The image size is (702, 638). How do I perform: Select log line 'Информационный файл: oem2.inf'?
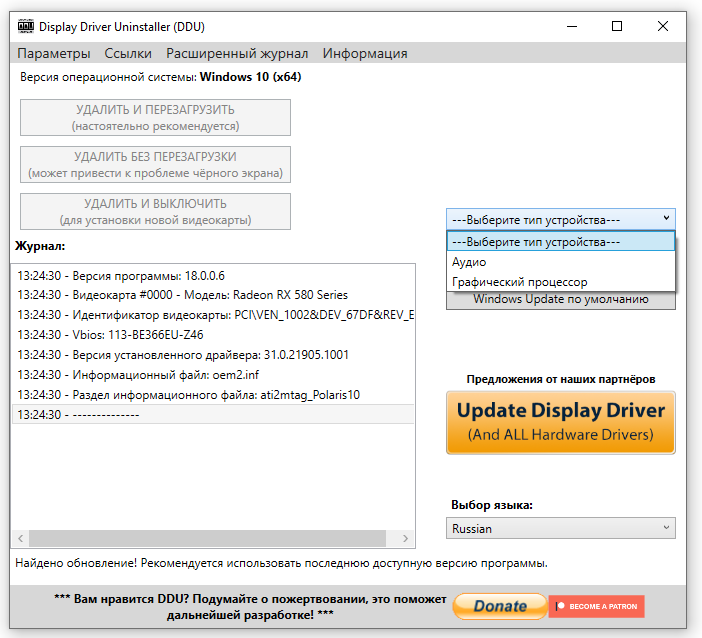pyautogui.click(x=213, y=375)
